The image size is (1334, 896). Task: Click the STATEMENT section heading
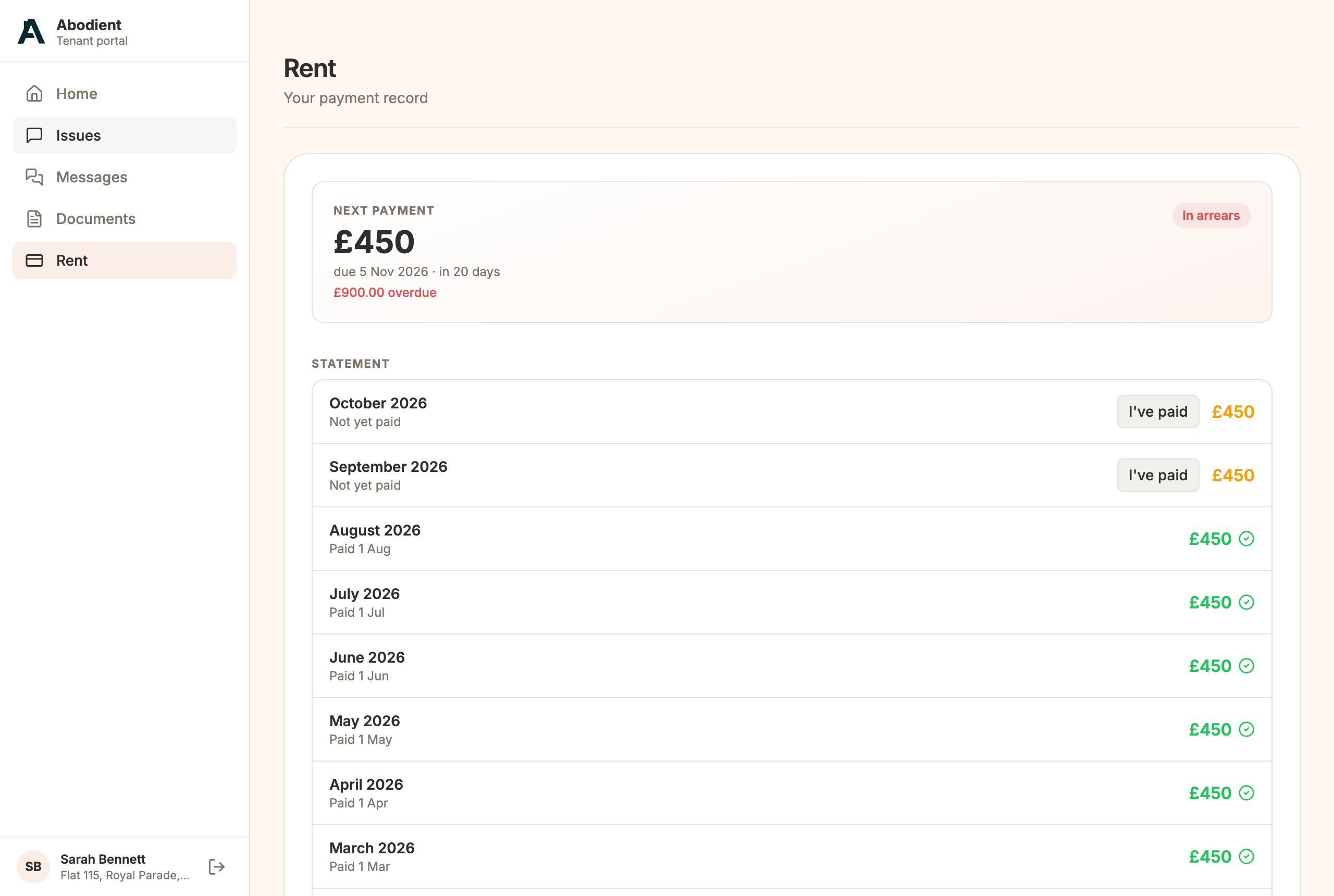coord(350,364)
